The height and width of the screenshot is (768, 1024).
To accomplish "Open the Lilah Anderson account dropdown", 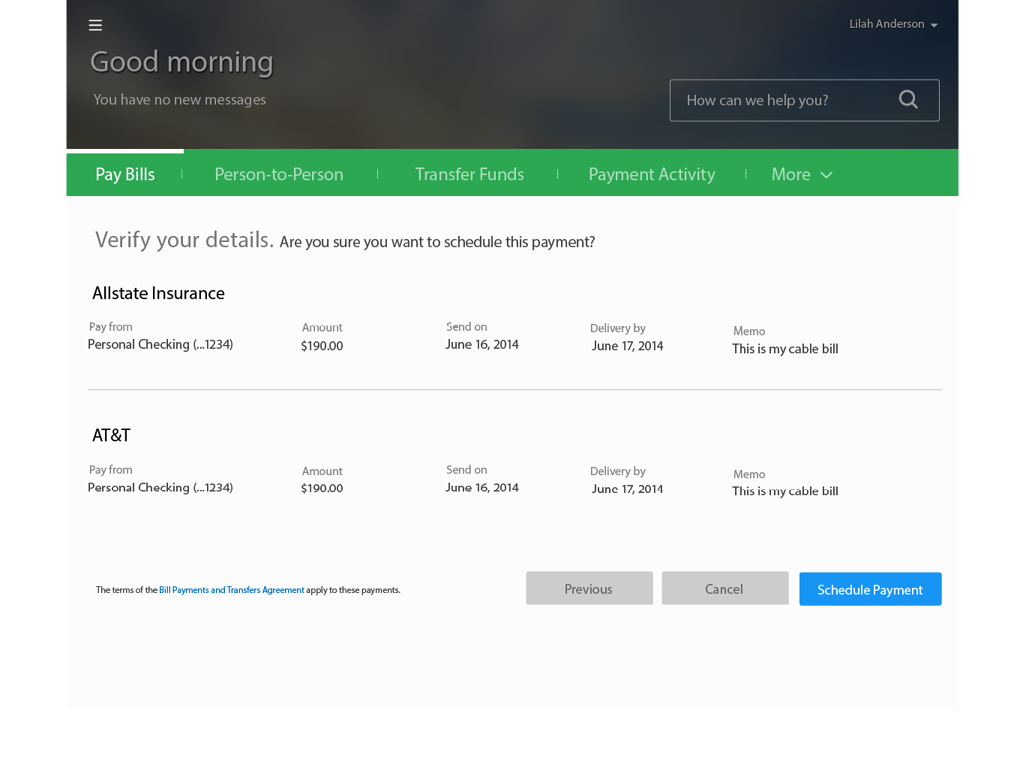I will click(893, 24).
